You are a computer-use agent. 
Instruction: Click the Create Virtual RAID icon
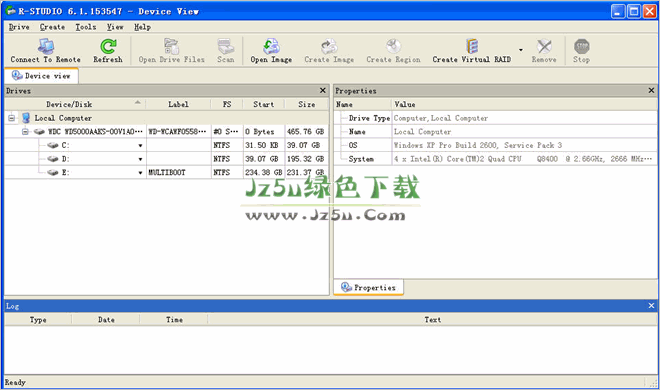(x=472, y=46)
